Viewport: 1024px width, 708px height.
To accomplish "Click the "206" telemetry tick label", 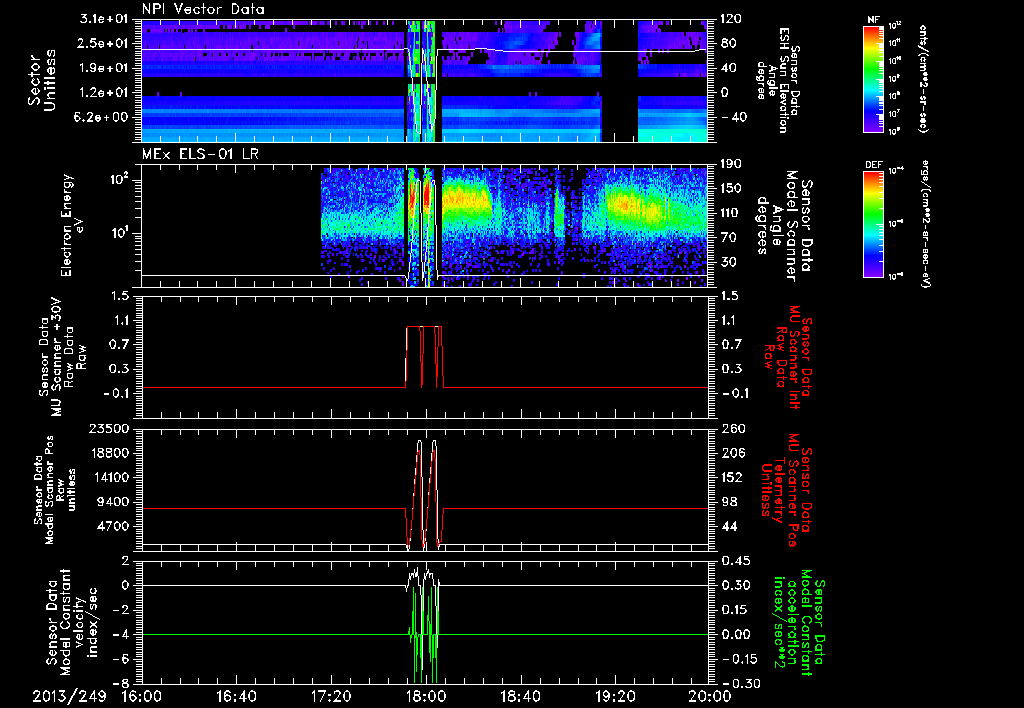I will click(x=731, y=453).
